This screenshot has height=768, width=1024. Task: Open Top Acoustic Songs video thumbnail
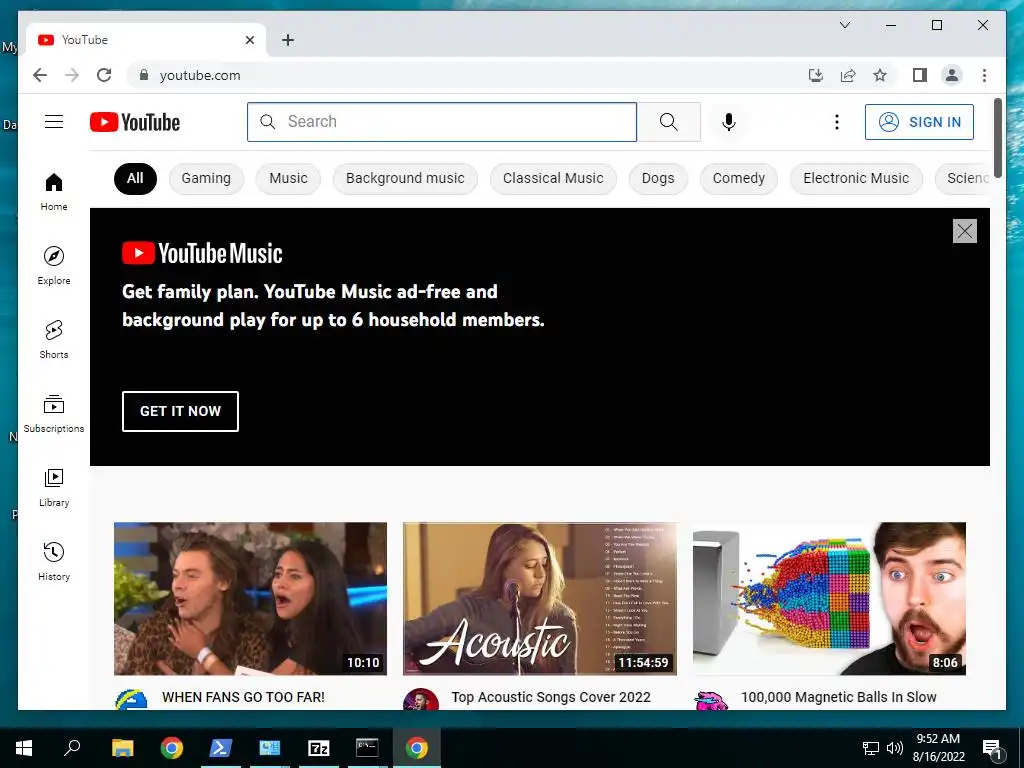click(x=539, y=598)
